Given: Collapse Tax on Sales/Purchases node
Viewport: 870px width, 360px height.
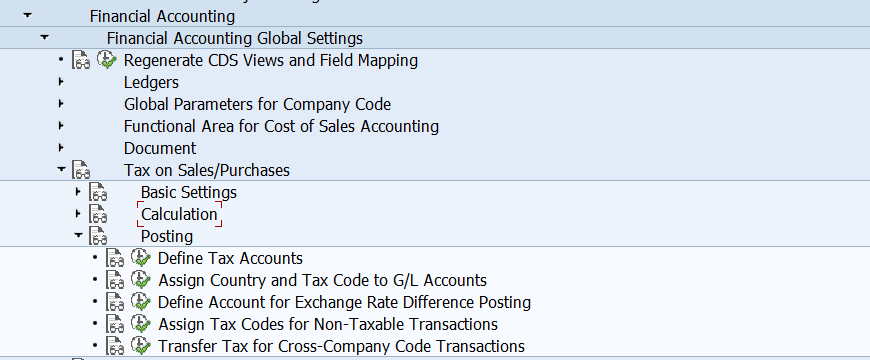Looking at the screenshot, I should (x=61, y=169).
